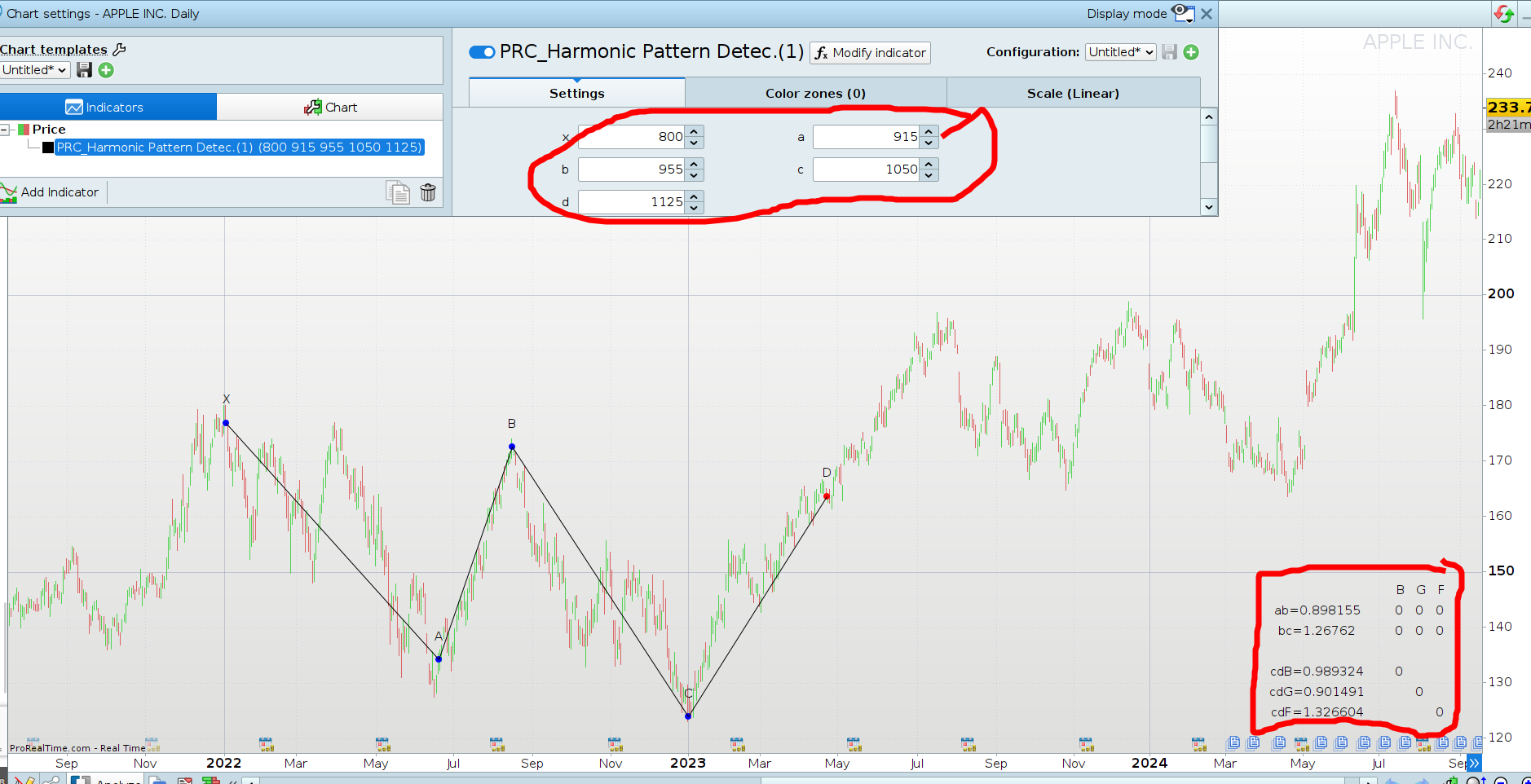Click the event calendar icon above Sep 2023
This screenshot has height=784, width=1531.
pos(968,744)
